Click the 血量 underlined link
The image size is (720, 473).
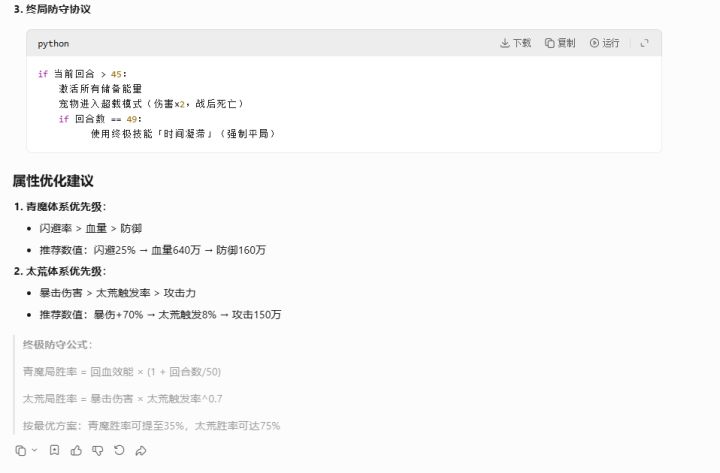[96, 228]
